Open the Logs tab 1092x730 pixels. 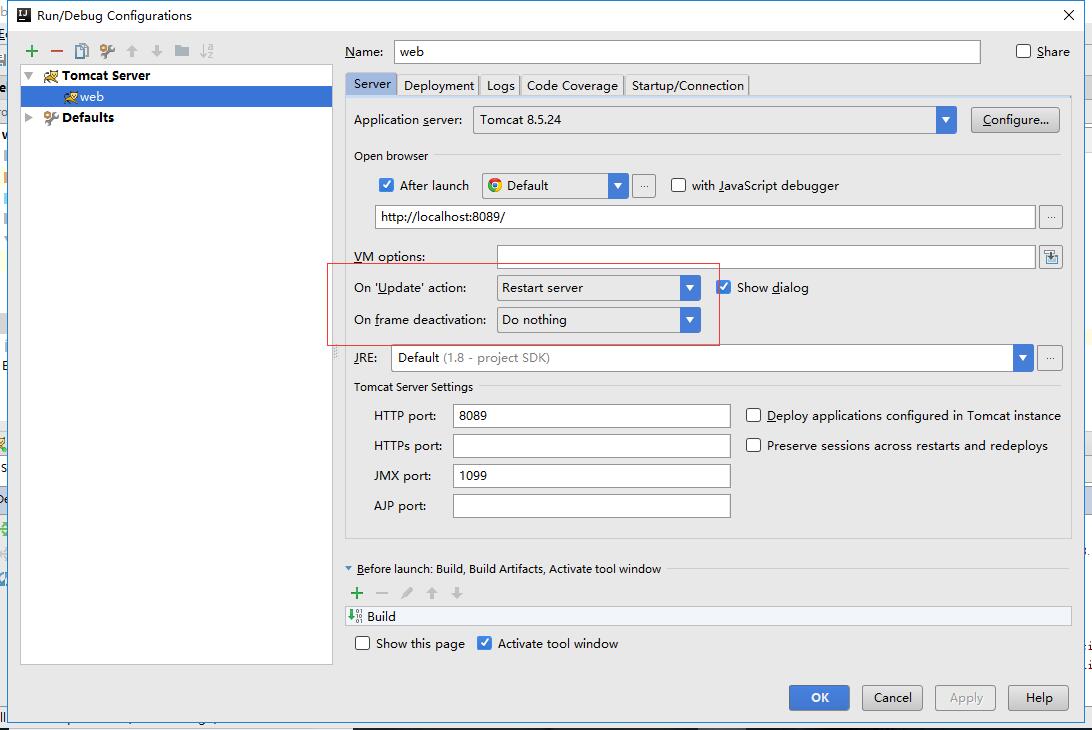(x=500, y=85)
